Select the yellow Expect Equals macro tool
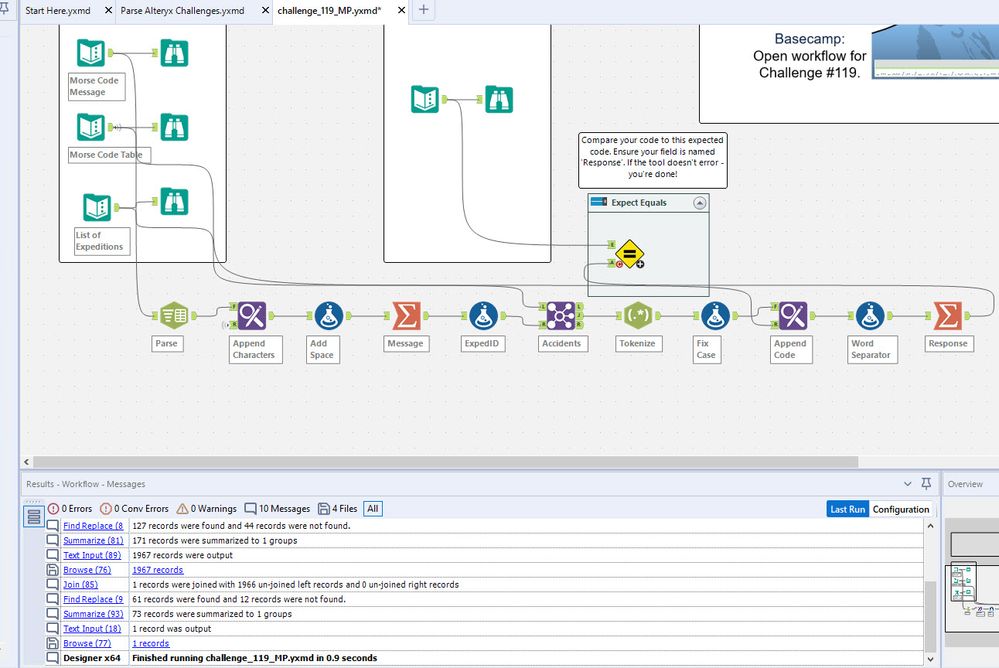The image size is (999, 668). (x=629, y=254)
